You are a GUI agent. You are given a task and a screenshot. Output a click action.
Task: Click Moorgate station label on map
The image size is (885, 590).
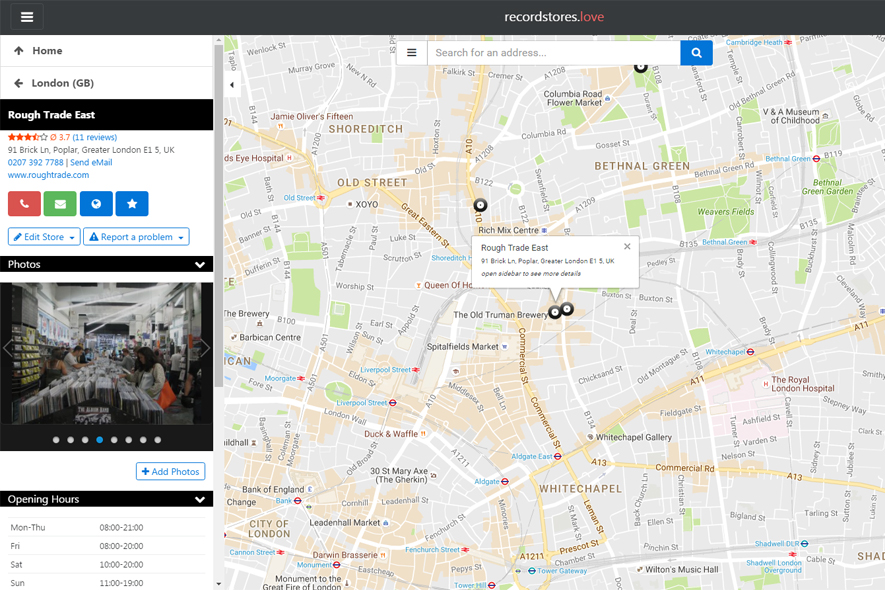[281, 378]
